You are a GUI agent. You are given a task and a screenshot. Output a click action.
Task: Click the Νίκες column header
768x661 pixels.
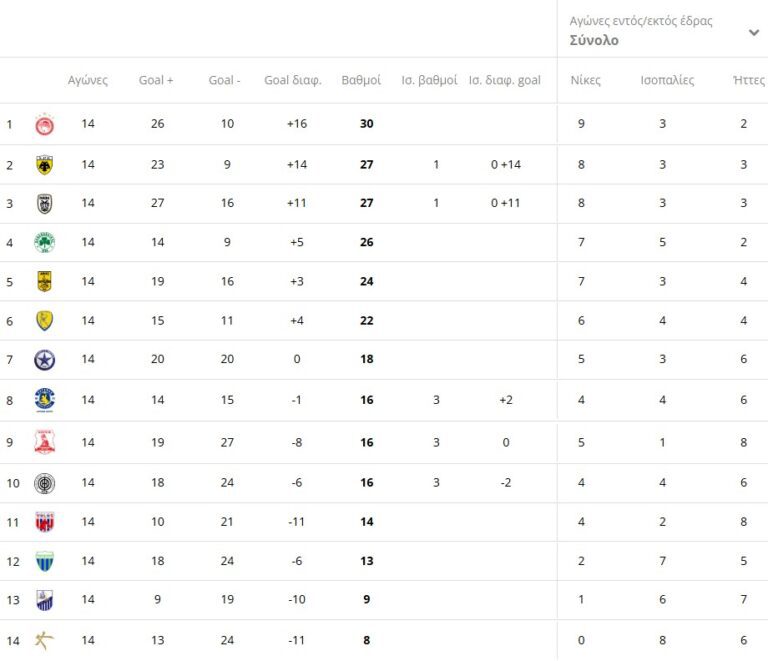tap(585, 81)
